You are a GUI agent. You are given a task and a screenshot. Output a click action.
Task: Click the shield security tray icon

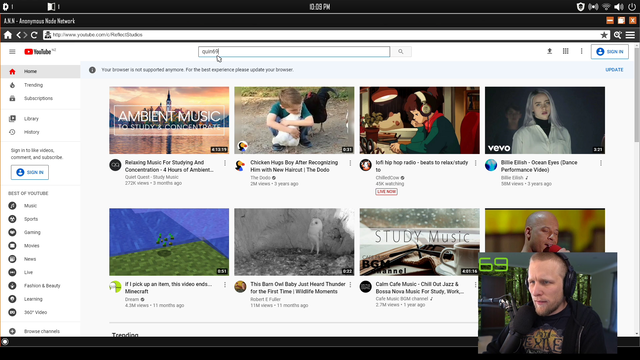[580, 7]
